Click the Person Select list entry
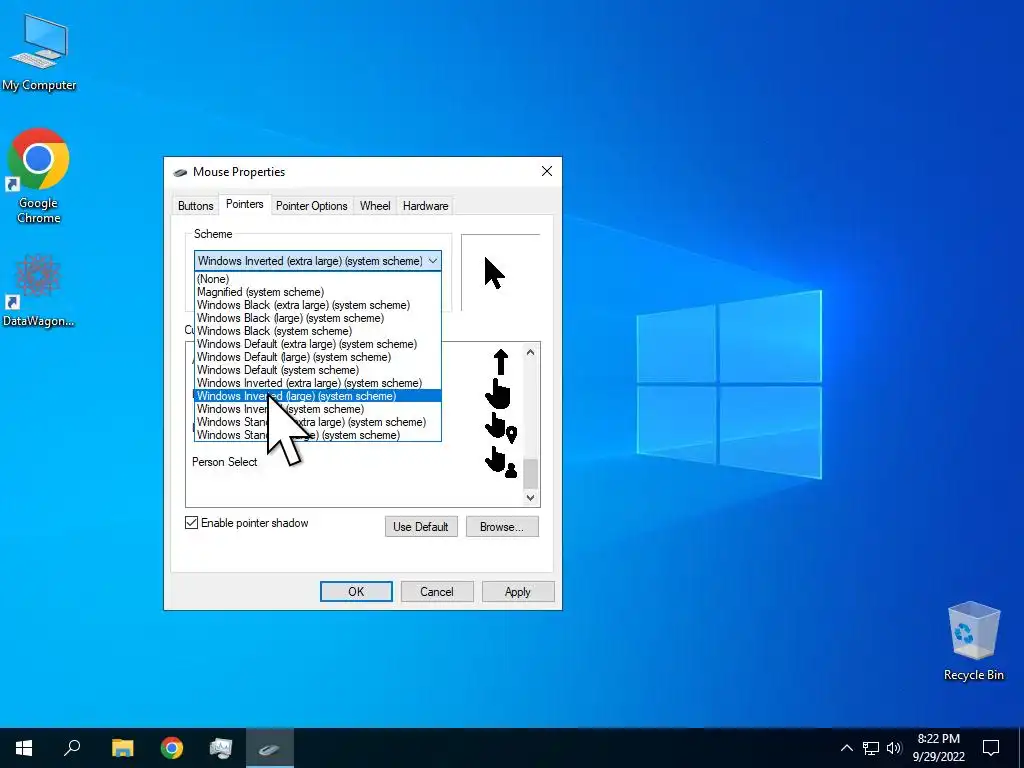The height and width of the screenshot is (768, 1024). pyautogui.click(x=224, y=462)
